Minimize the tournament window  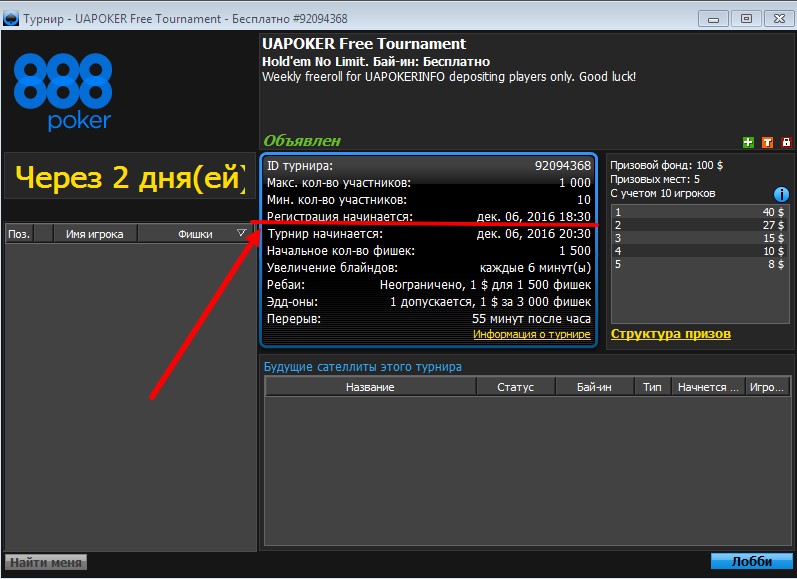713,19
